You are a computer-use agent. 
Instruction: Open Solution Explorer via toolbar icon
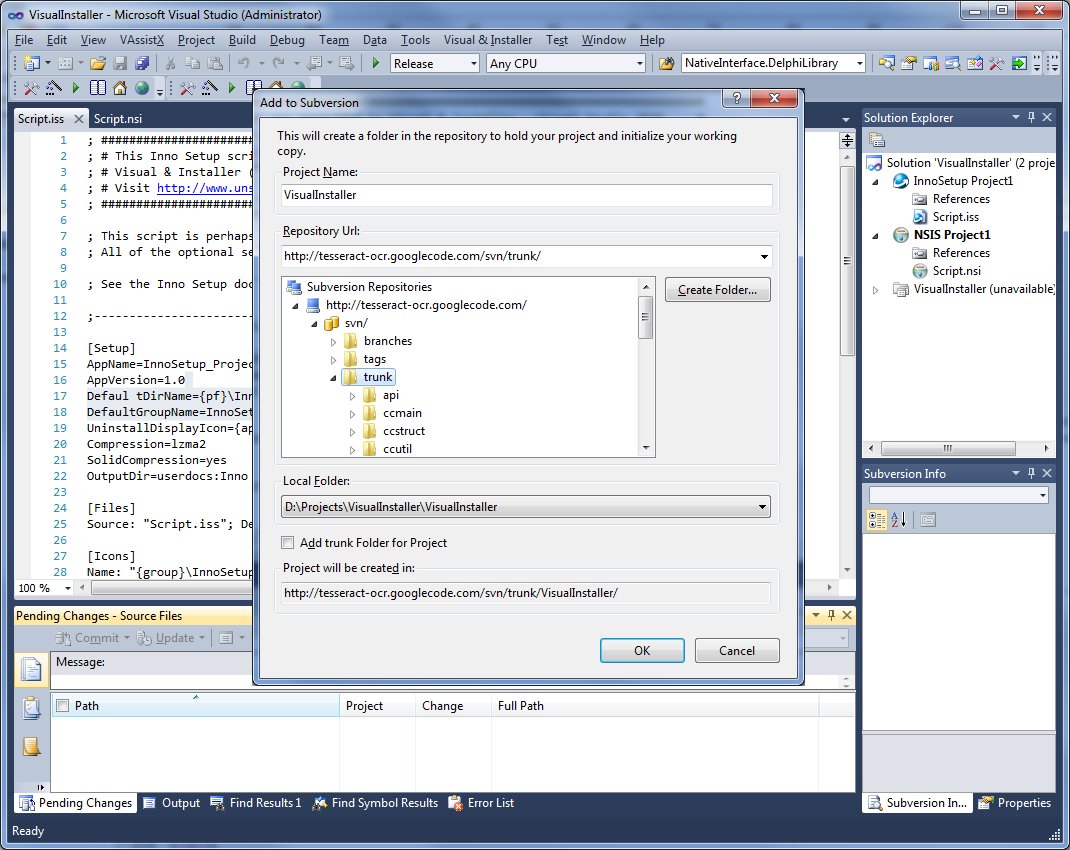(x=886, y=63)
